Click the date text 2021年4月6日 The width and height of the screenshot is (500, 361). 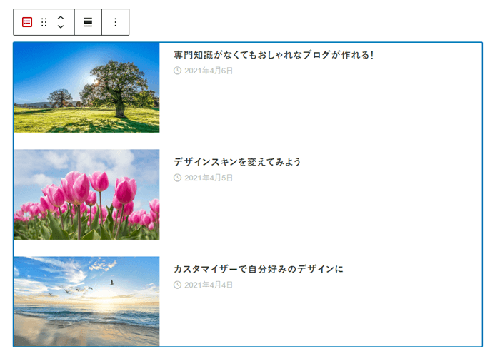pyautogui.click(x=208, y=70)
